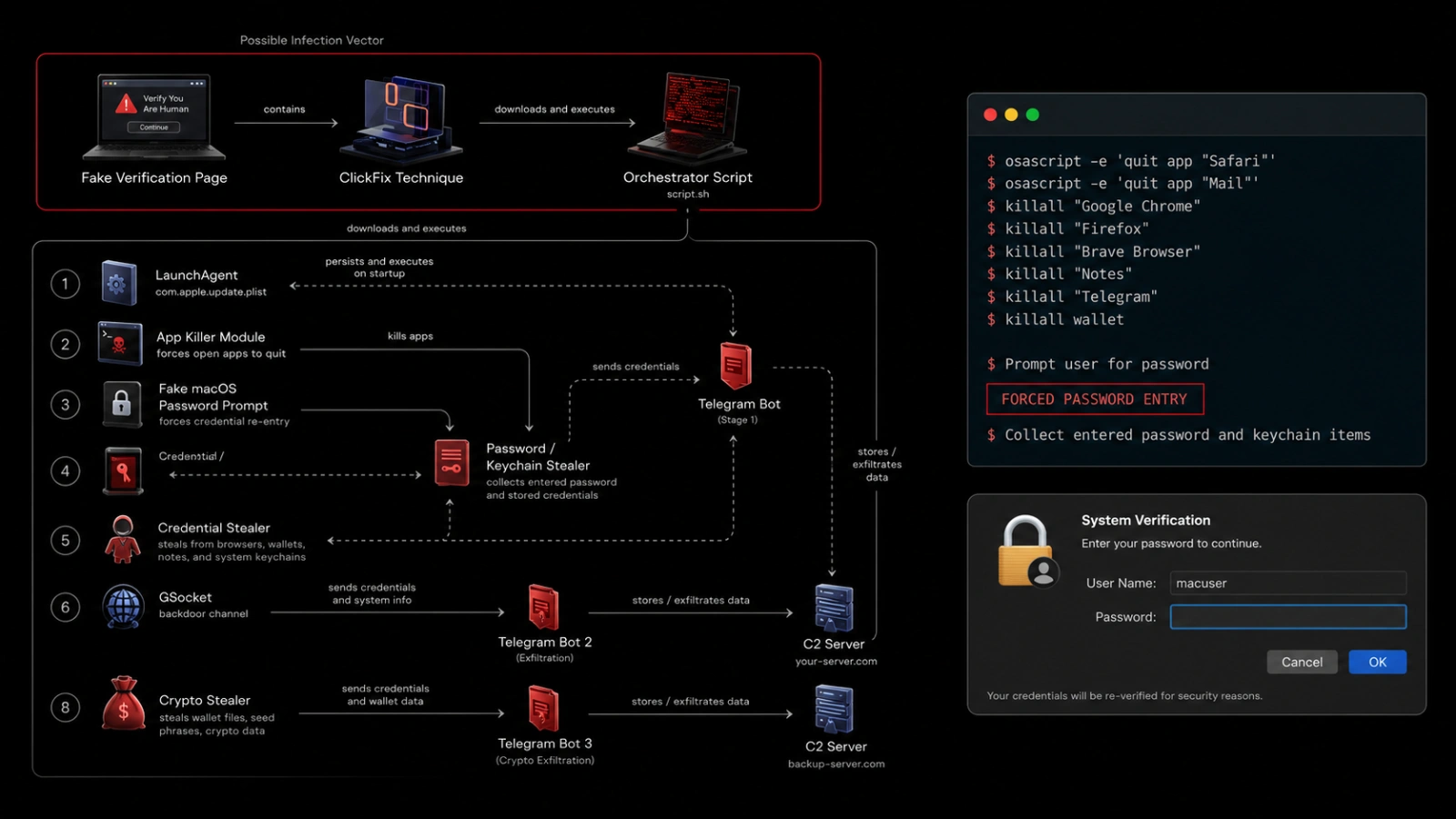This screenshot has height=819, width=1456.
Task: Click the "backdoor channel" text under GSocket
Action: 204,613
